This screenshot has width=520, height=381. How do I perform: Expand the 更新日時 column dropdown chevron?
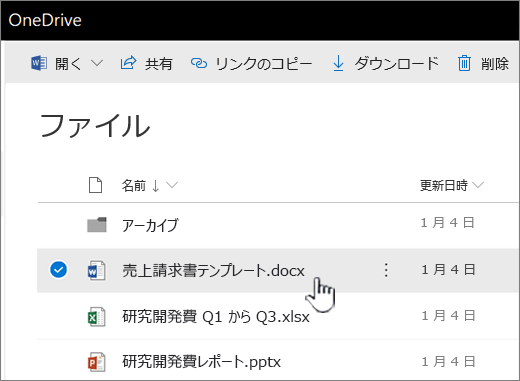pyautogui.click(x=478, y=185)
